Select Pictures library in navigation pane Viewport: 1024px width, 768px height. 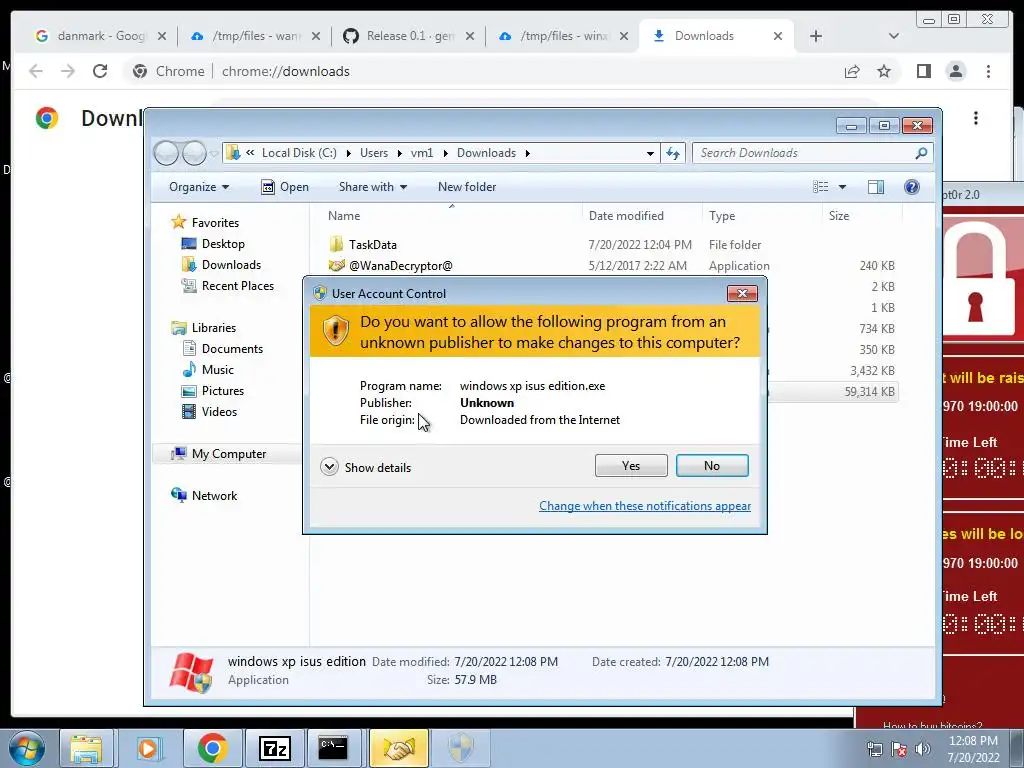pyautogui.click(x=223, y=391)
